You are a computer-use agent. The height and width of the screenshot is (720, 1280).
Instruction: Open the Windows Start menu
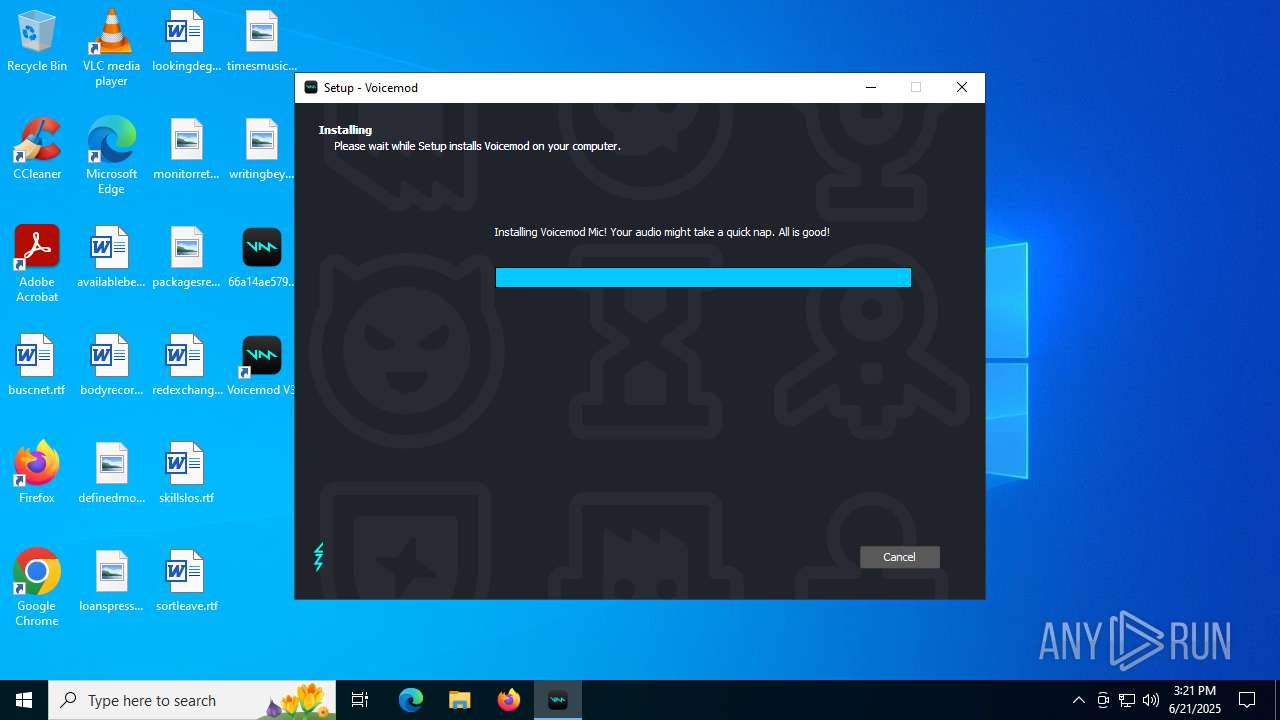[24, 700]
